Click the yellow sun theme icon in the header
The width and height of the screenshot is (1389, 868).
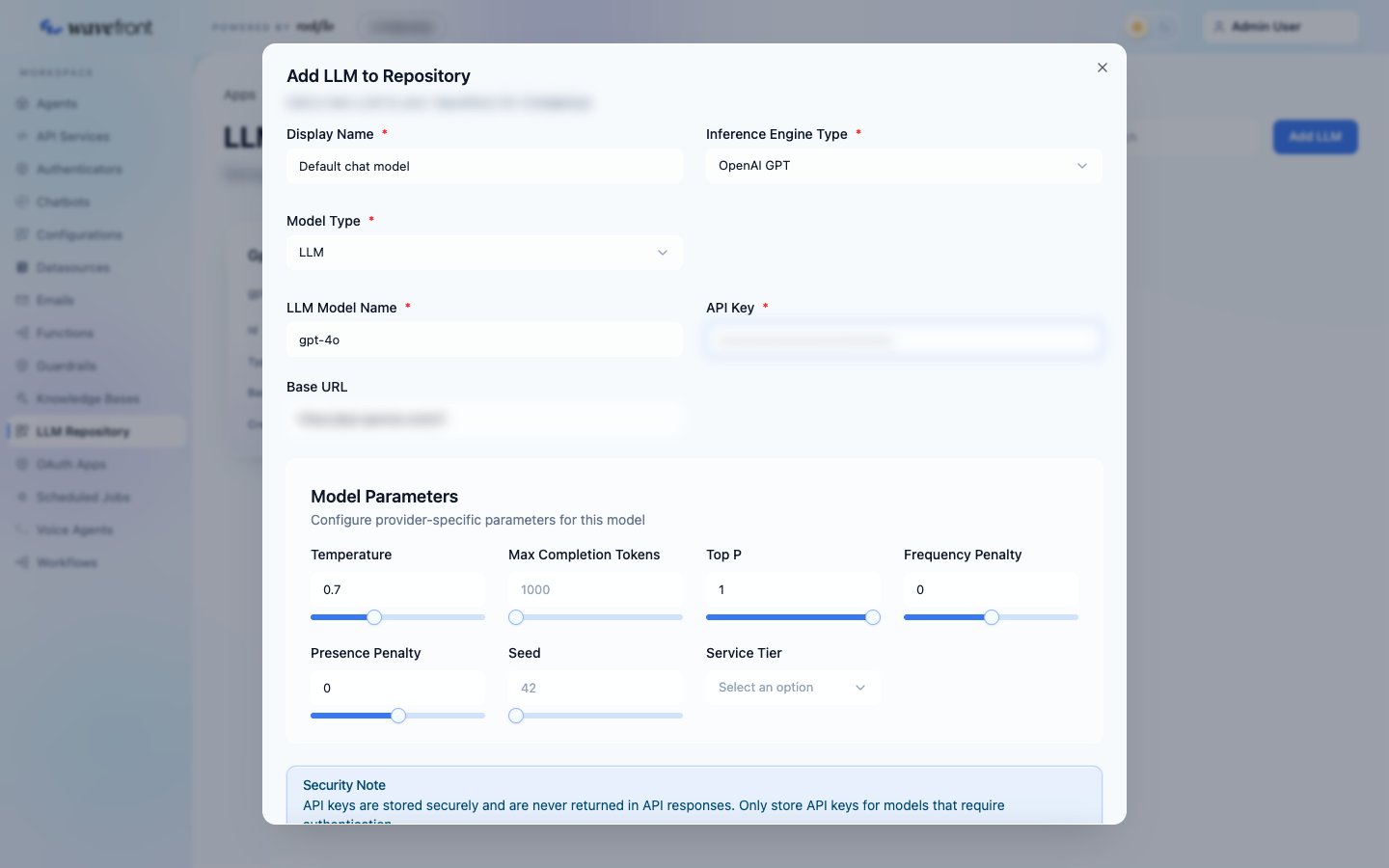(x=1137, y=27)
